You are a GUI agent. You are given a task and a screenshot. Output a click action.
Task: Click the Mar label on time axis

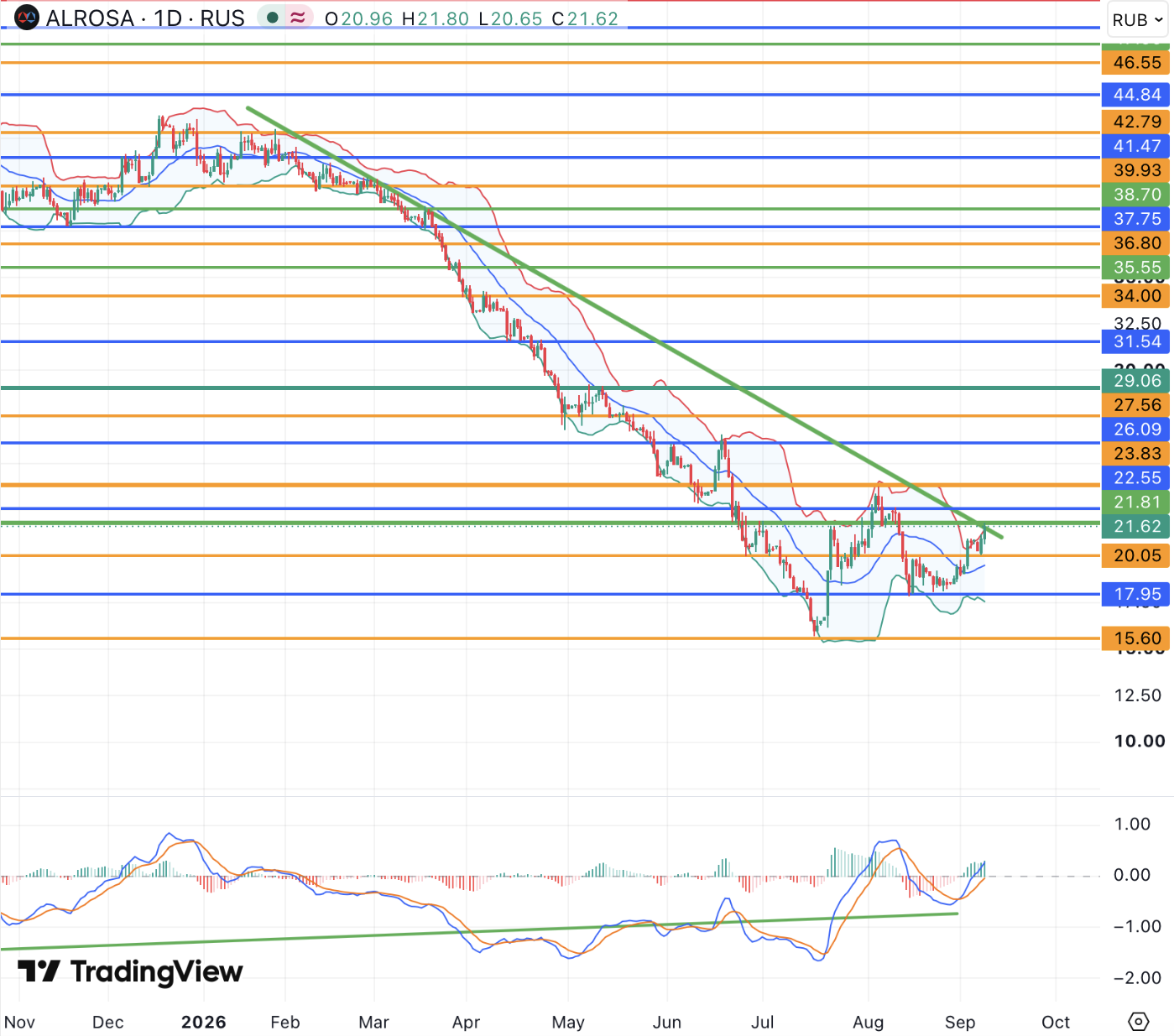click(x=373, y=1022)
